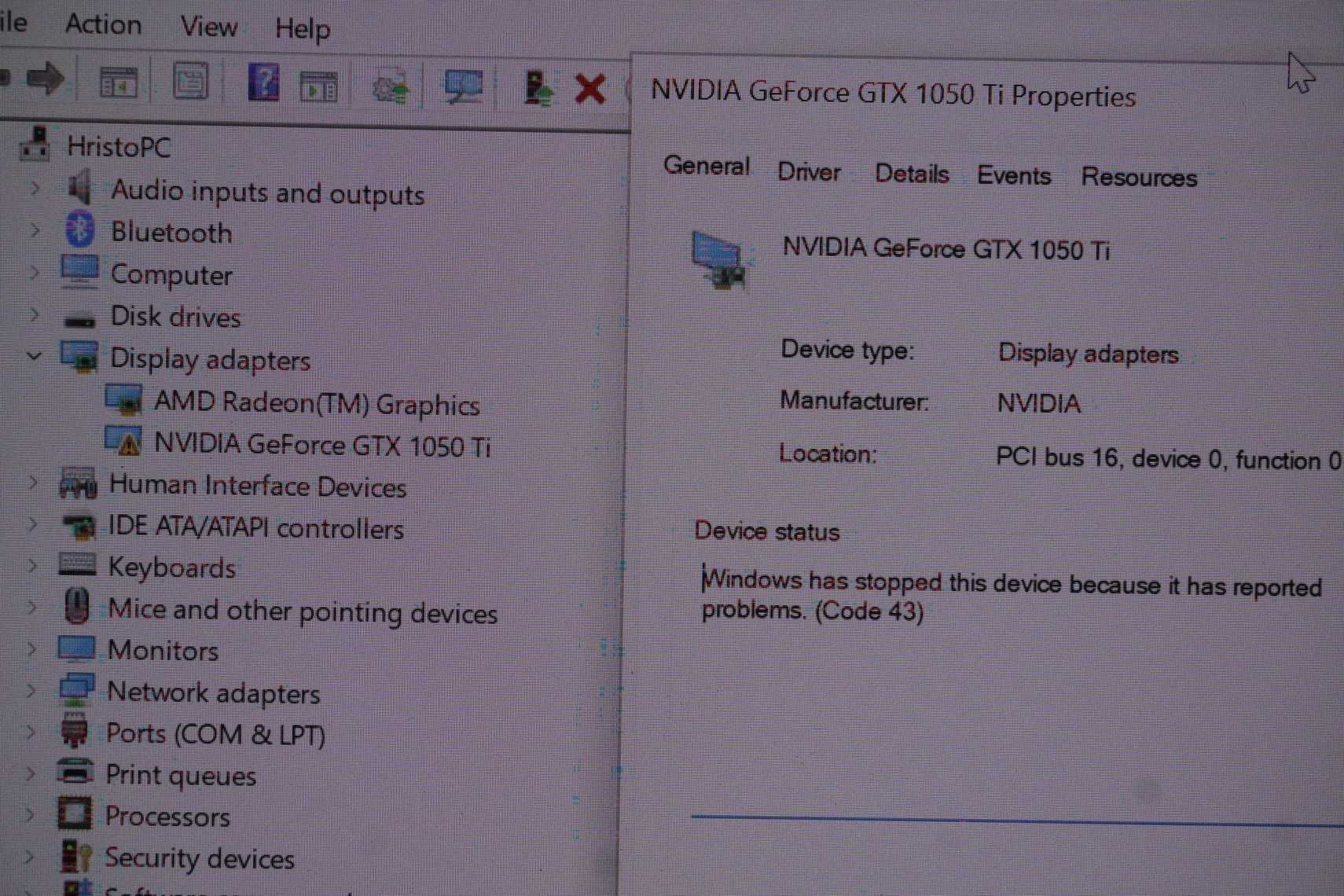Expand the Audio inputs and outputs node
Viewport: 1344px width, 896px height.
click(x=35, y=189)
